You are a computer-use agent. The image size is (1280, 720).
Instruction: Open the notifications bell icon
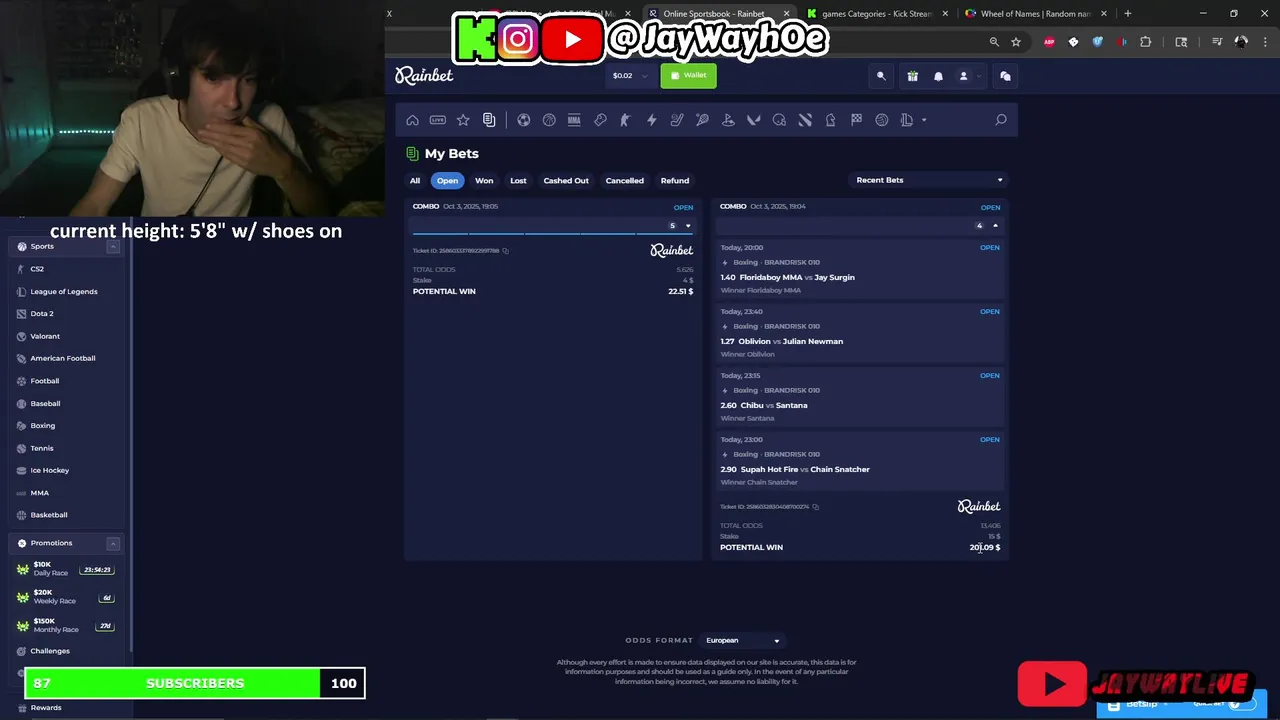(938, 76)
